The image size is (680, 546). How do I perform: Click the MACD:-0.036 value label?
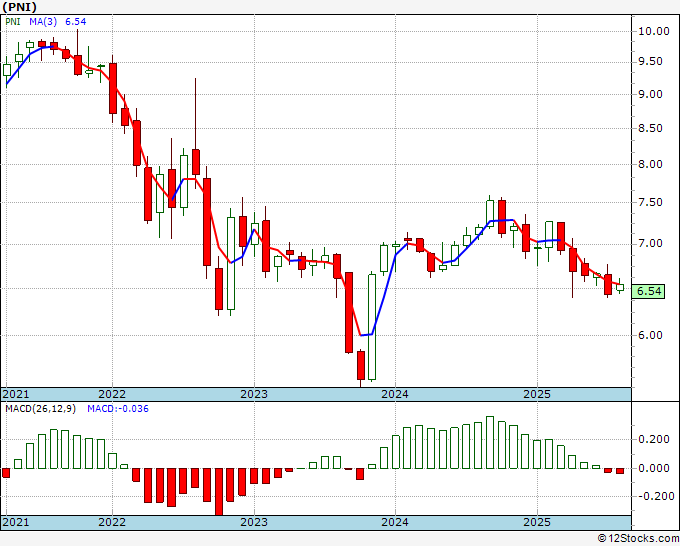coord(118,409)
